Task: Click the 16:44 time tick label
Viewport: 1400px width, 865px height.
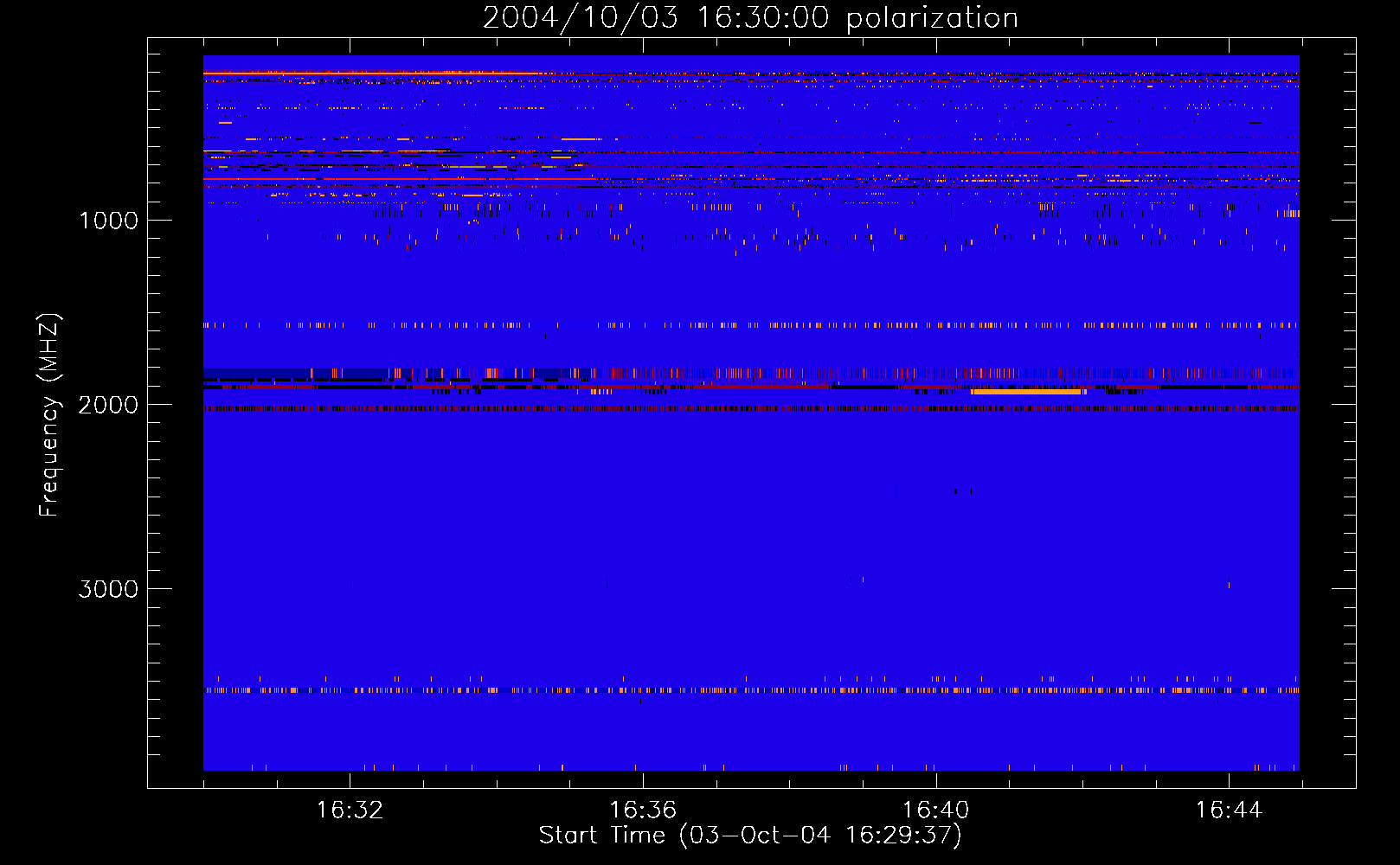Action: point(1229,811)
